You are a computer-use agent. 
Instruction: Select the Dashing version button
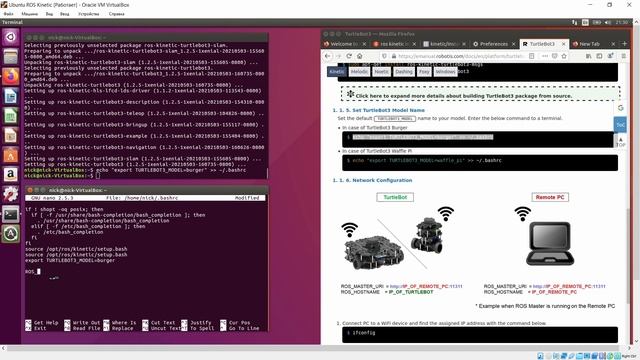tap(404, 71)
